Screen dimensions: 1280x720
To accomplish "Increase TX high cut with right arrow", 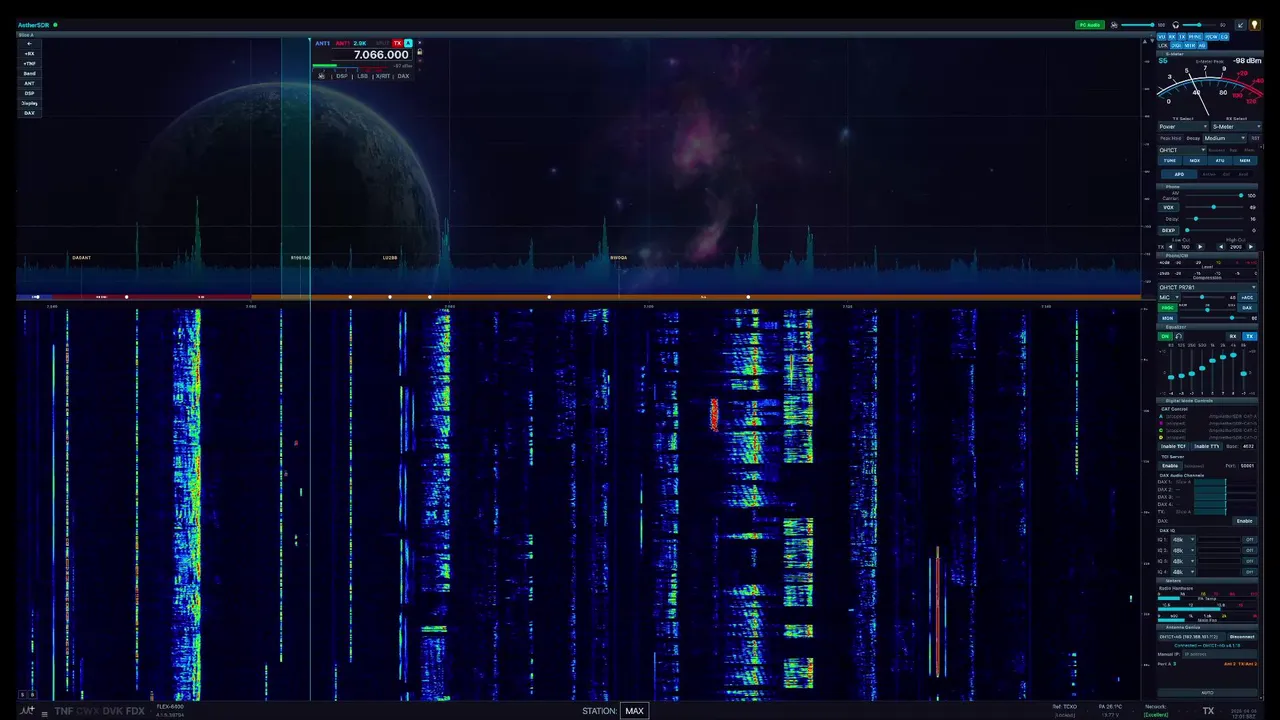I will click(1251, 247).
